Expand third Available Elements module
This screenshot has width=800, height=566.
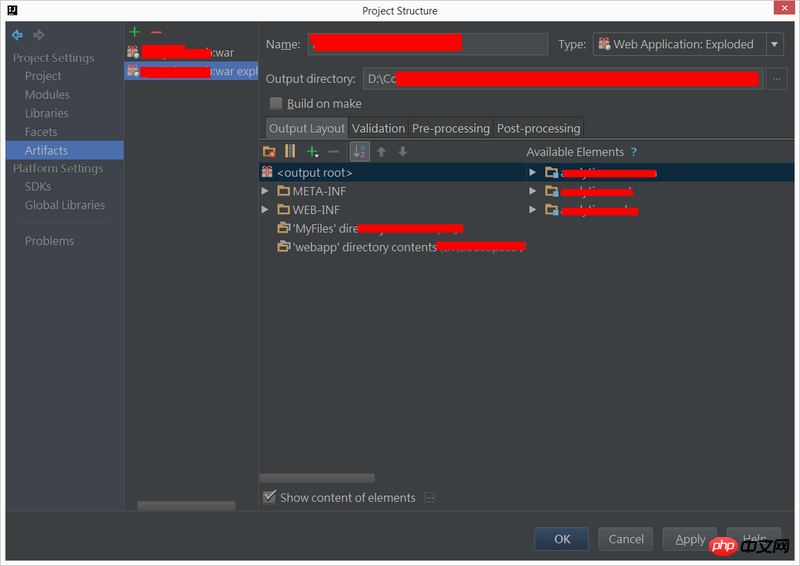pos(533,209)
